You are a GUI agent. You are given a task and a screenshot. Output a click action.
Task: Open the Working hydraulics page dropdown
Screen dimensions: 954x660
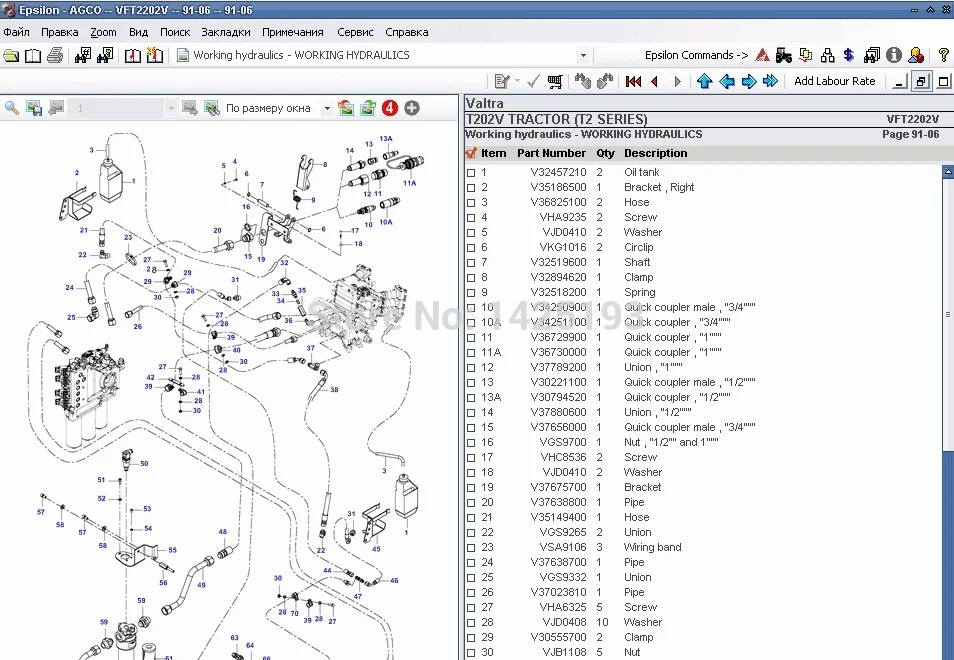583,55
